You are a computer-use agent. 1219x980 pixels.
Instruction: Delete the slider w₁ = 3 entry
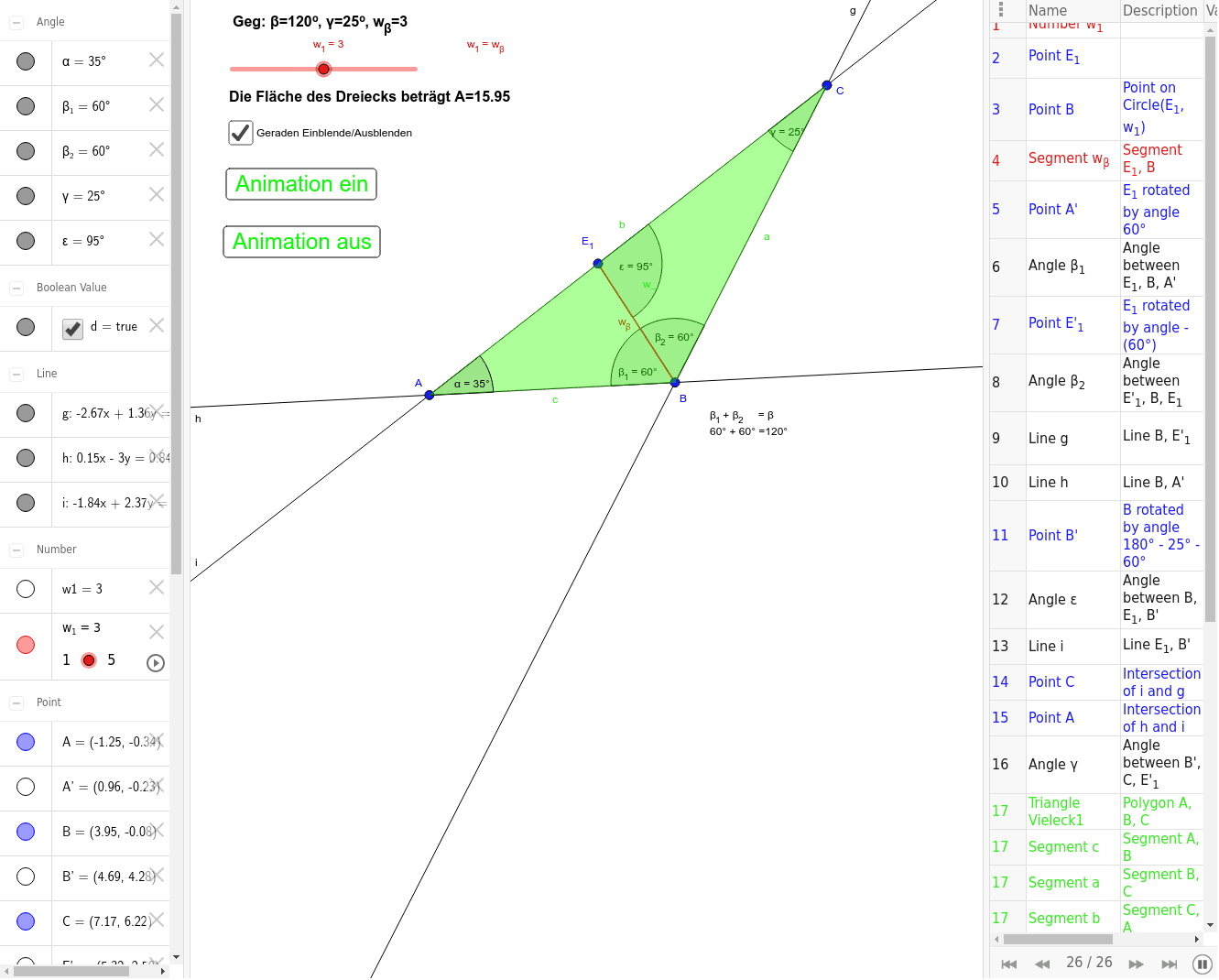pos(157,632)
